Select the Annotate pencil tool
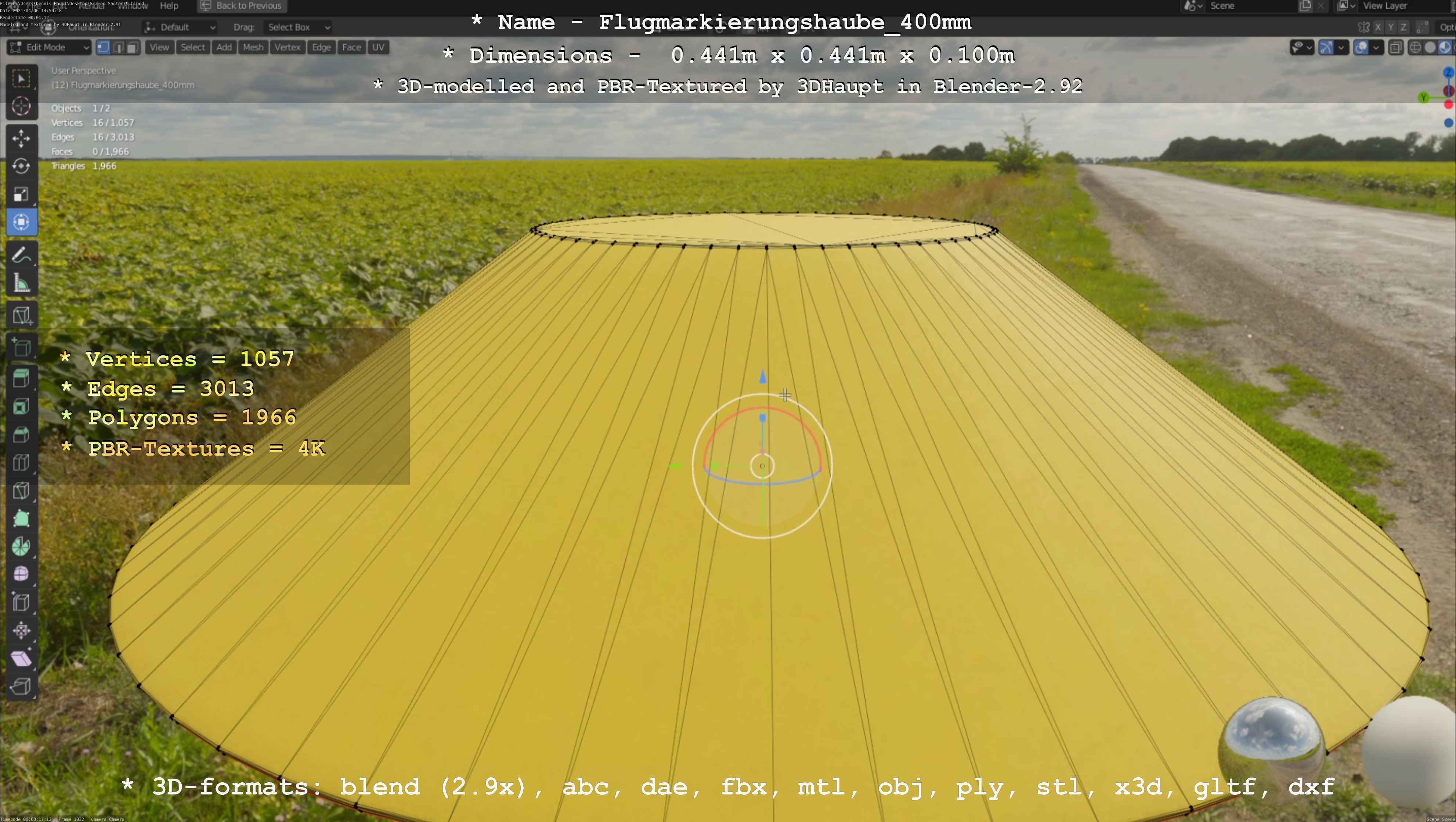 21,255
